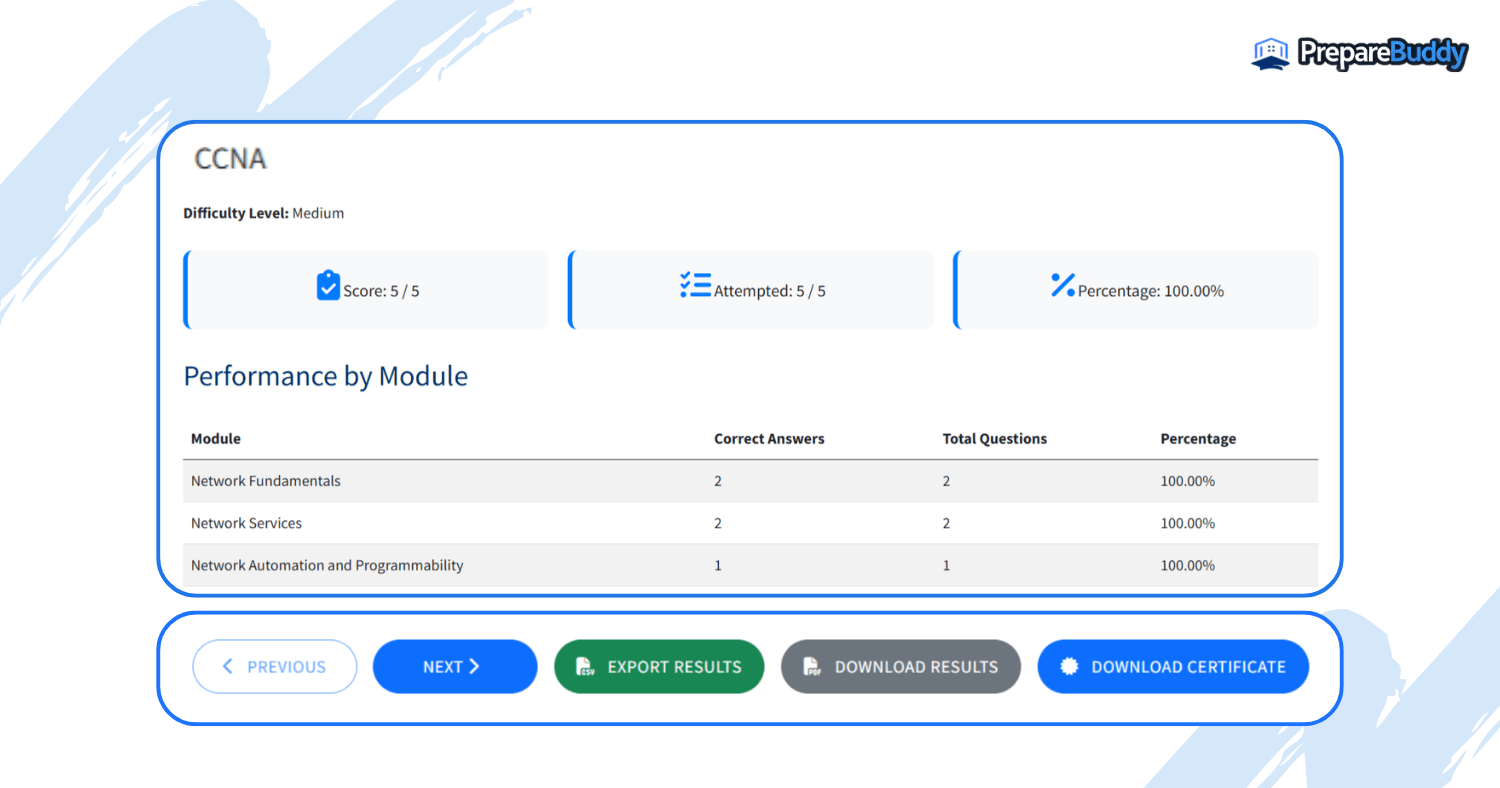Click the Module column header

215,438
